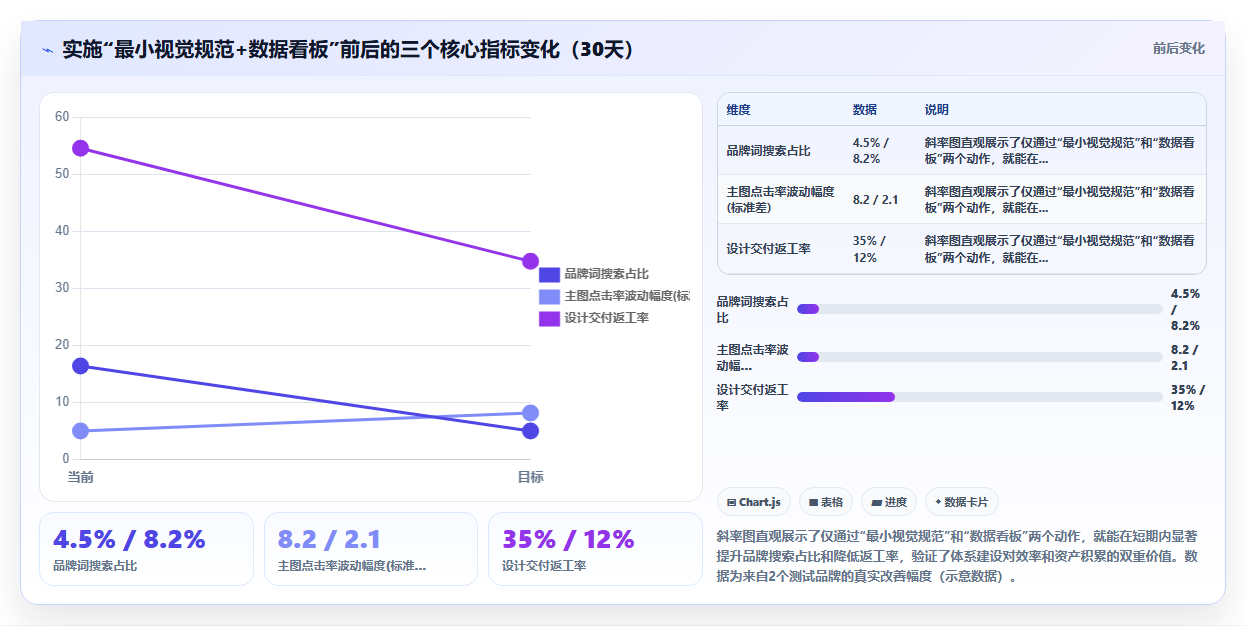The height and width of the screenshot is (626, 1246).
Task: Click the 设计交付返工率 progress bar
Action: coord(979,397)
